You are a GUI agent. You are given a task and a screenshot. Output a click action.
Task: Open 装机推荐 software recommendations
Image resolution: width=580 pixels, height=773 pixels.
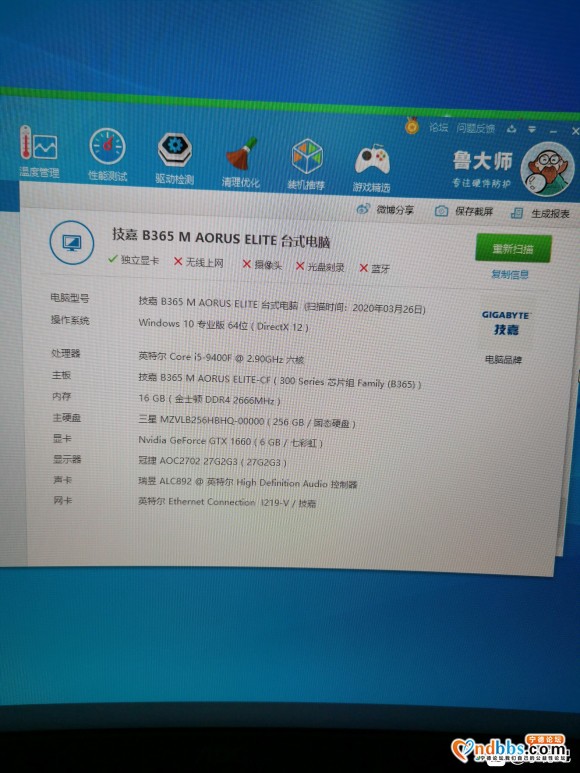306,165
